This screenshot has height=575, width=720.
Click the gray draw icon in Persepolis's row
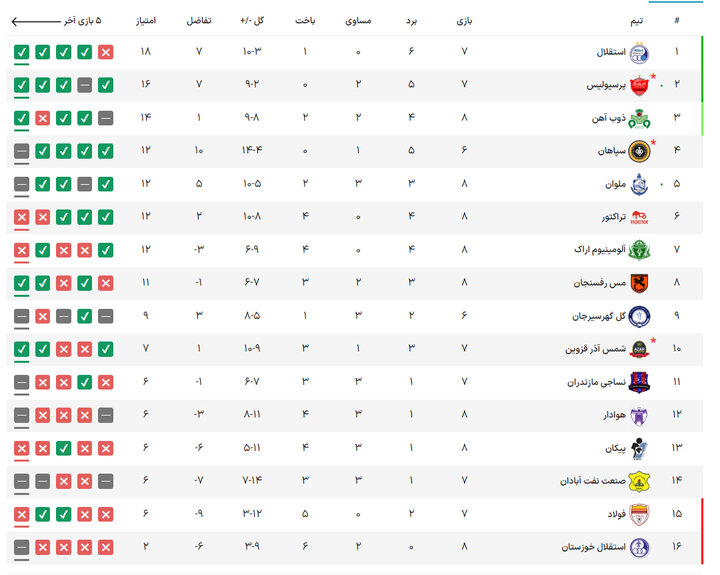click(85, 85)
